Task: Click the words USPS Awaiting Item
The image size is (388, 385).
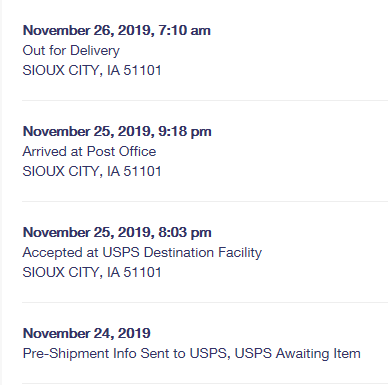Action: [x=298, y=353]
